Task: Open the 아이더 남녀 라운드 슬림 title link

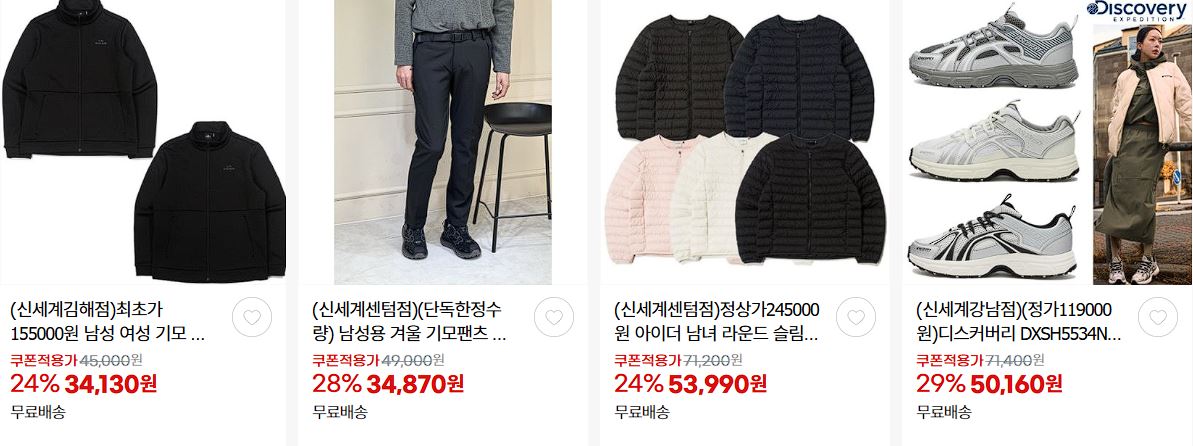Action: pos(717,321)
